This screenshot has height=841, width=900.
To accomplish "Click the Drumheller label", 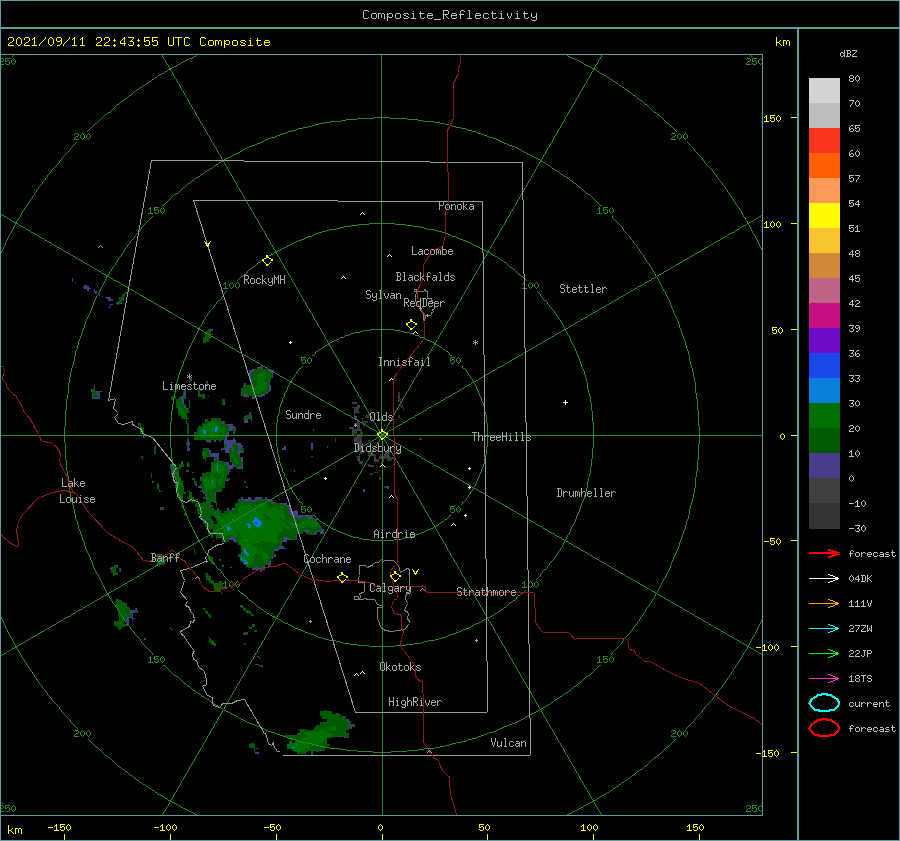I will coord(586,493).
